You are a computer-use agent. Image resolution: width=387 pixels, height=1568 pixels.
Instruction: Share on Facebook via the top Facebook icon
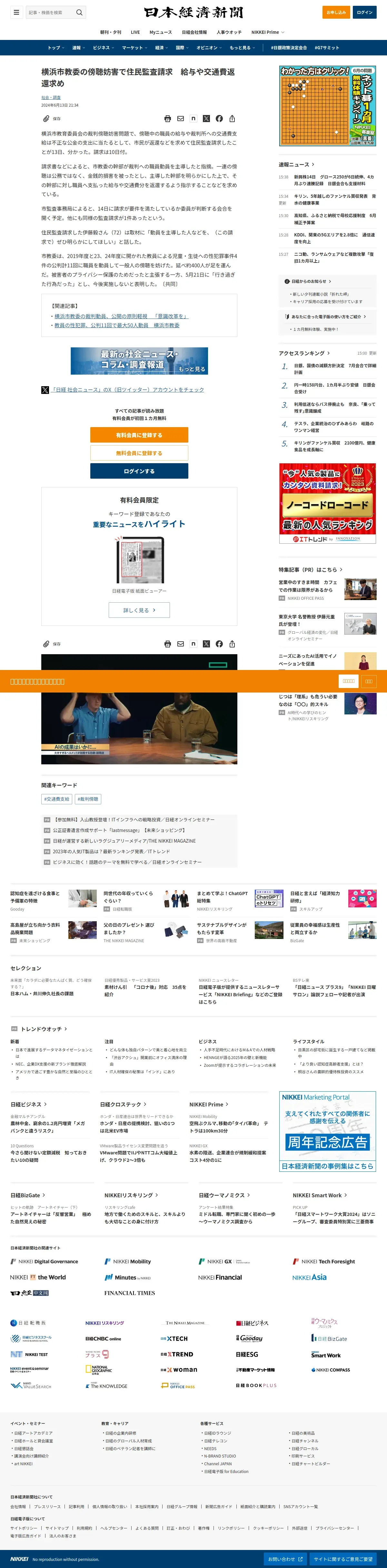[219, 119]
